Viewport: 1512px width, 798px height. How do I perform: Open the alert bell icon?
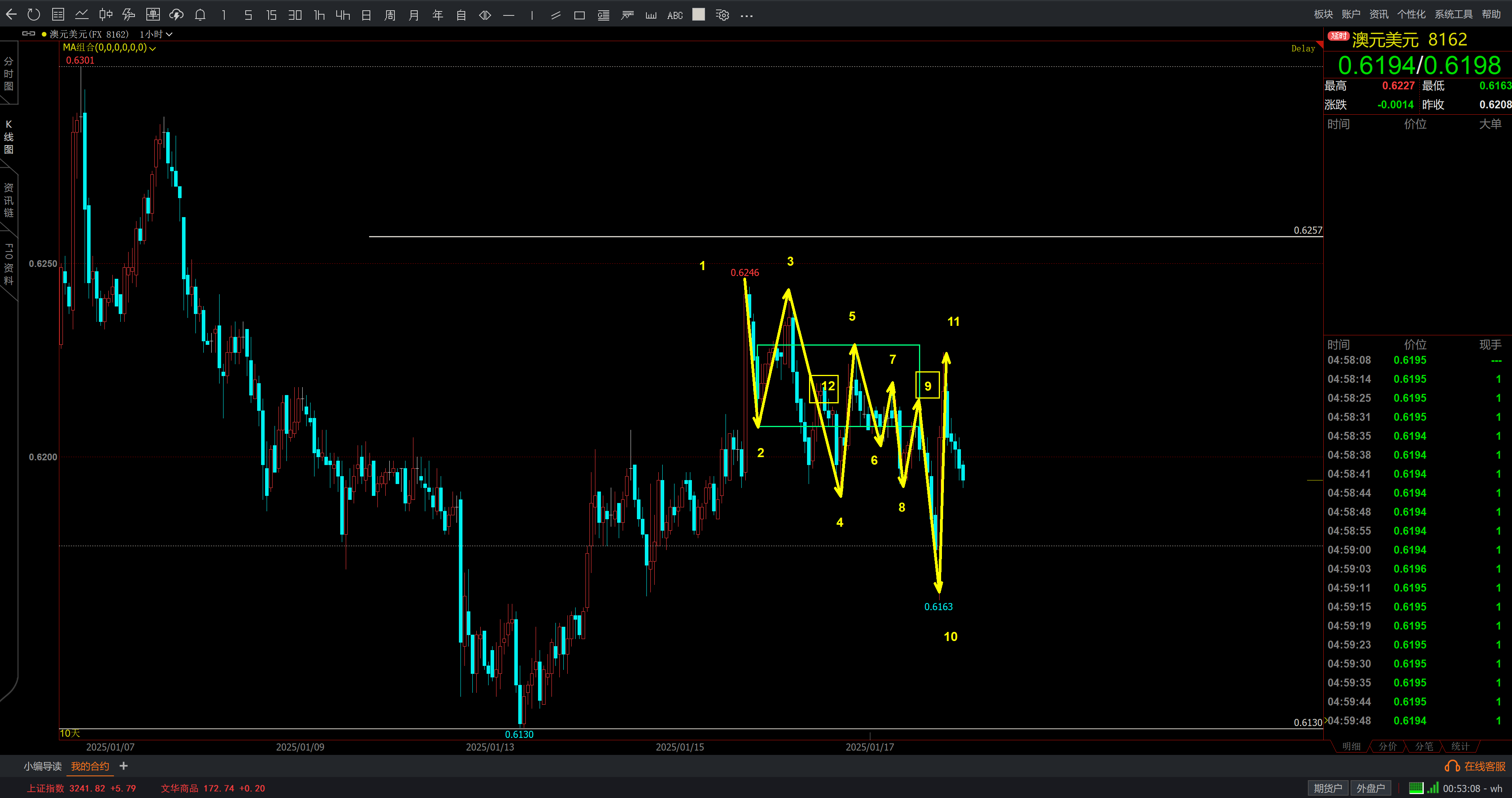[200, 15]
